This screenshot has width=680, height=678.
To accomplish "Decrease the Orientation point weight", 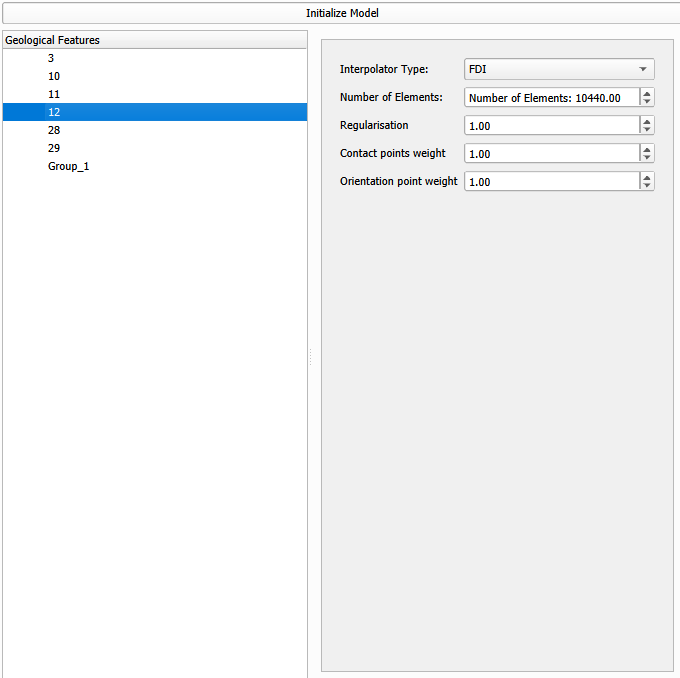I will pyautogui.click(x=647, y=186).
